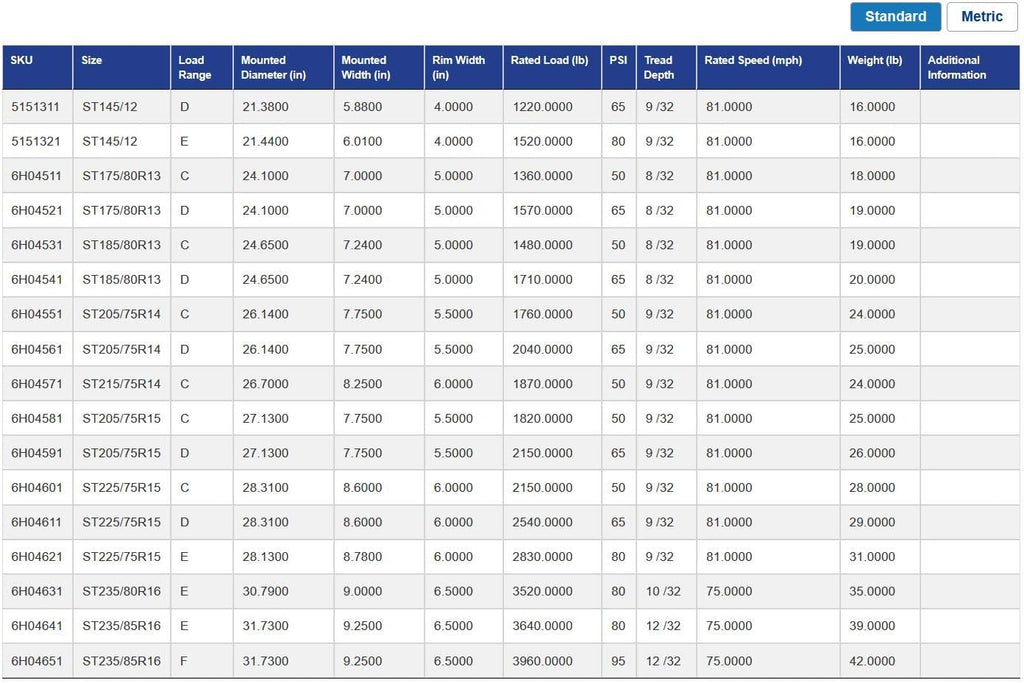Select SKU 6H04571 cell
The image size is (1024, 683).
[x=37, y=384]
